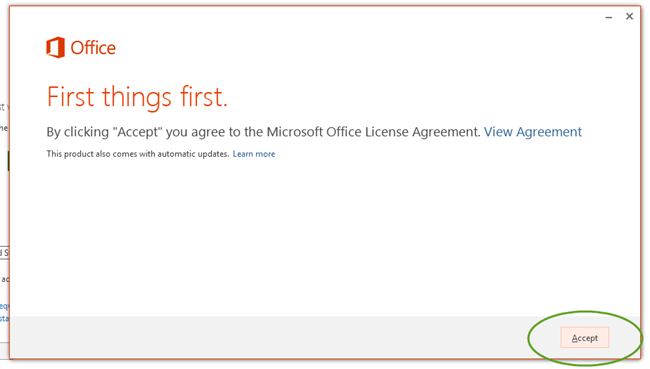This screenshot has height=369, width=650.
Task: Click the cut-off blue 'sta' link at left edge
Action: pos(4,318)
